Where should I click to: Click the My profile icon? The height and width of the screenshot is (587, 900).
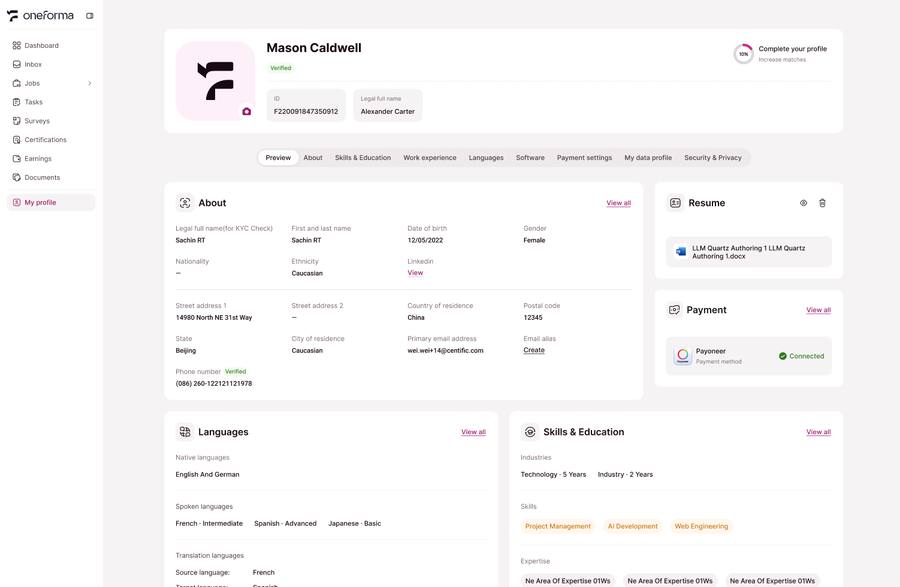pyautogui.click(x=17, y=203)
